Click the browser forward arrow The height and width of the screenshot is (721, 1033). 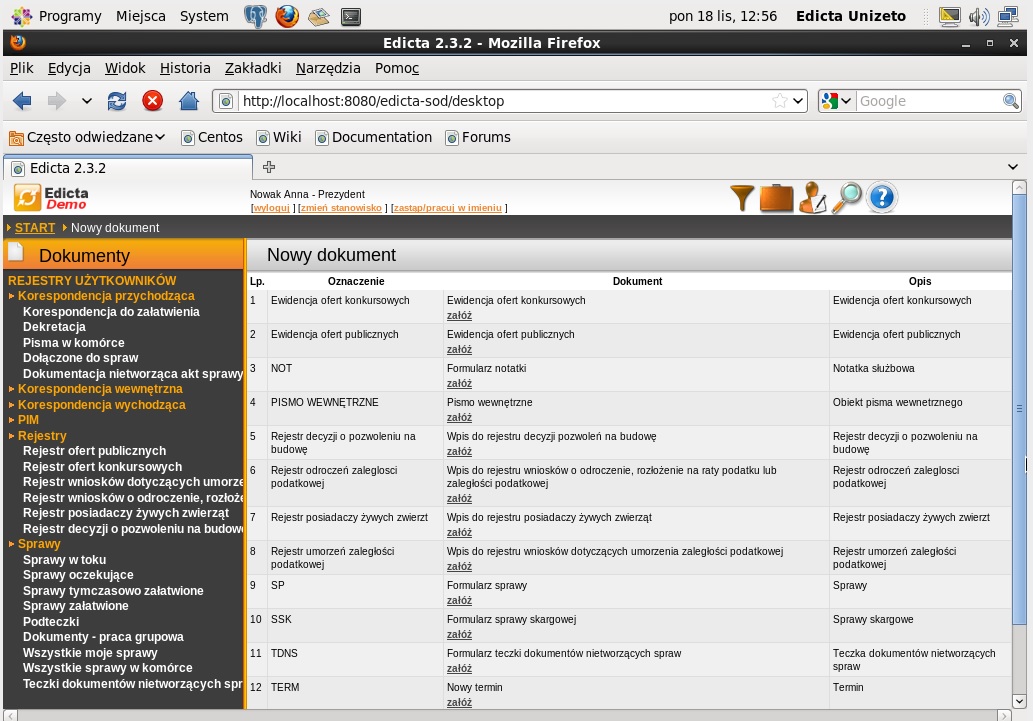click(x=57, y=101)
